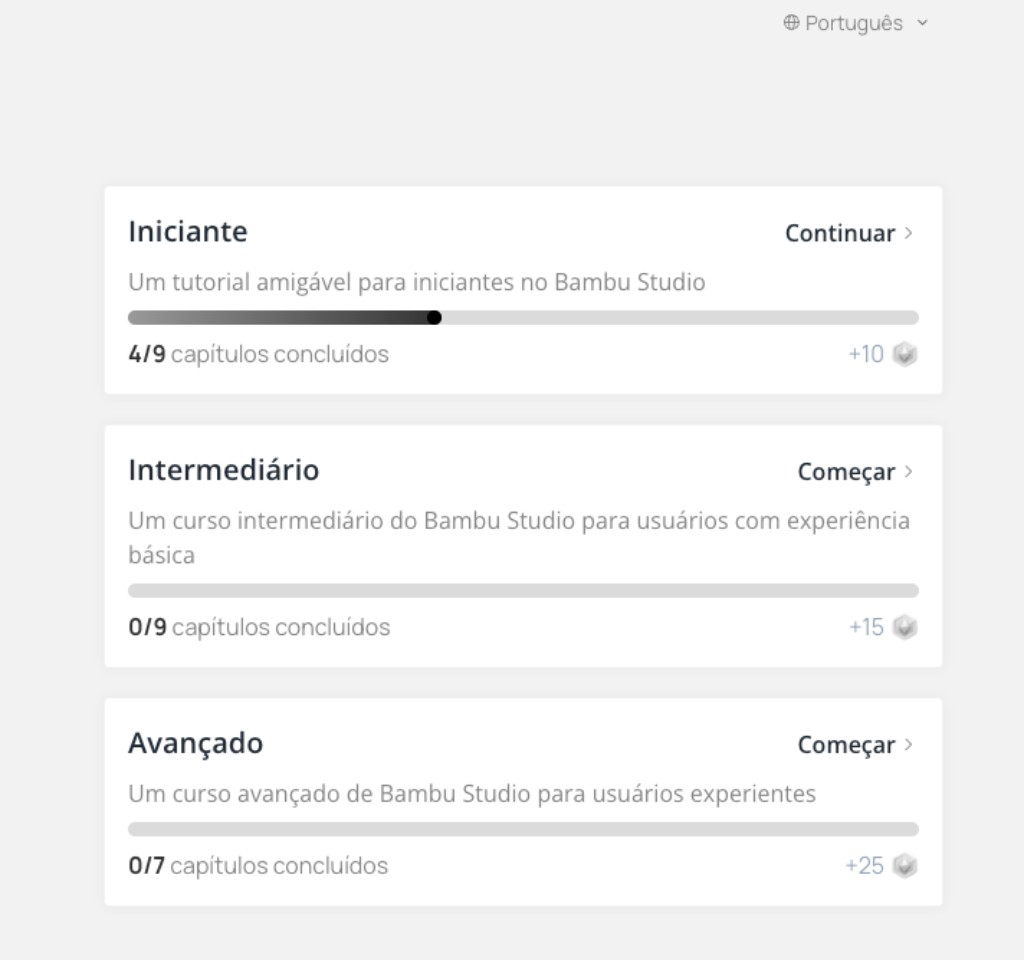This screenshot has height=960, width=1024.
Task: Click the chevron beside Avançado's Começar
Action: point(908,744)
